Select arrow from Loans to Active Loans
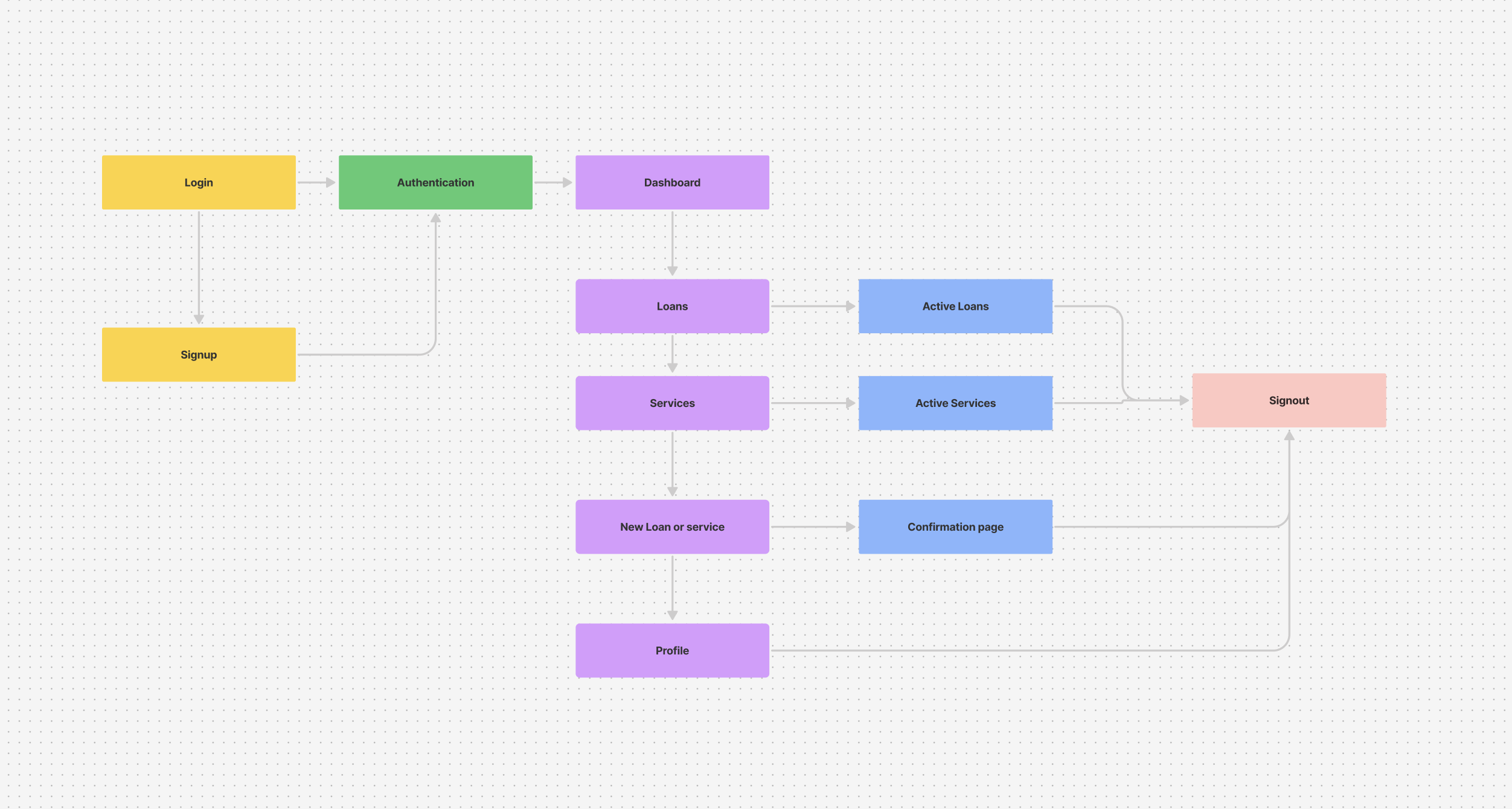1512x809 pixels. tap(811, 306)
